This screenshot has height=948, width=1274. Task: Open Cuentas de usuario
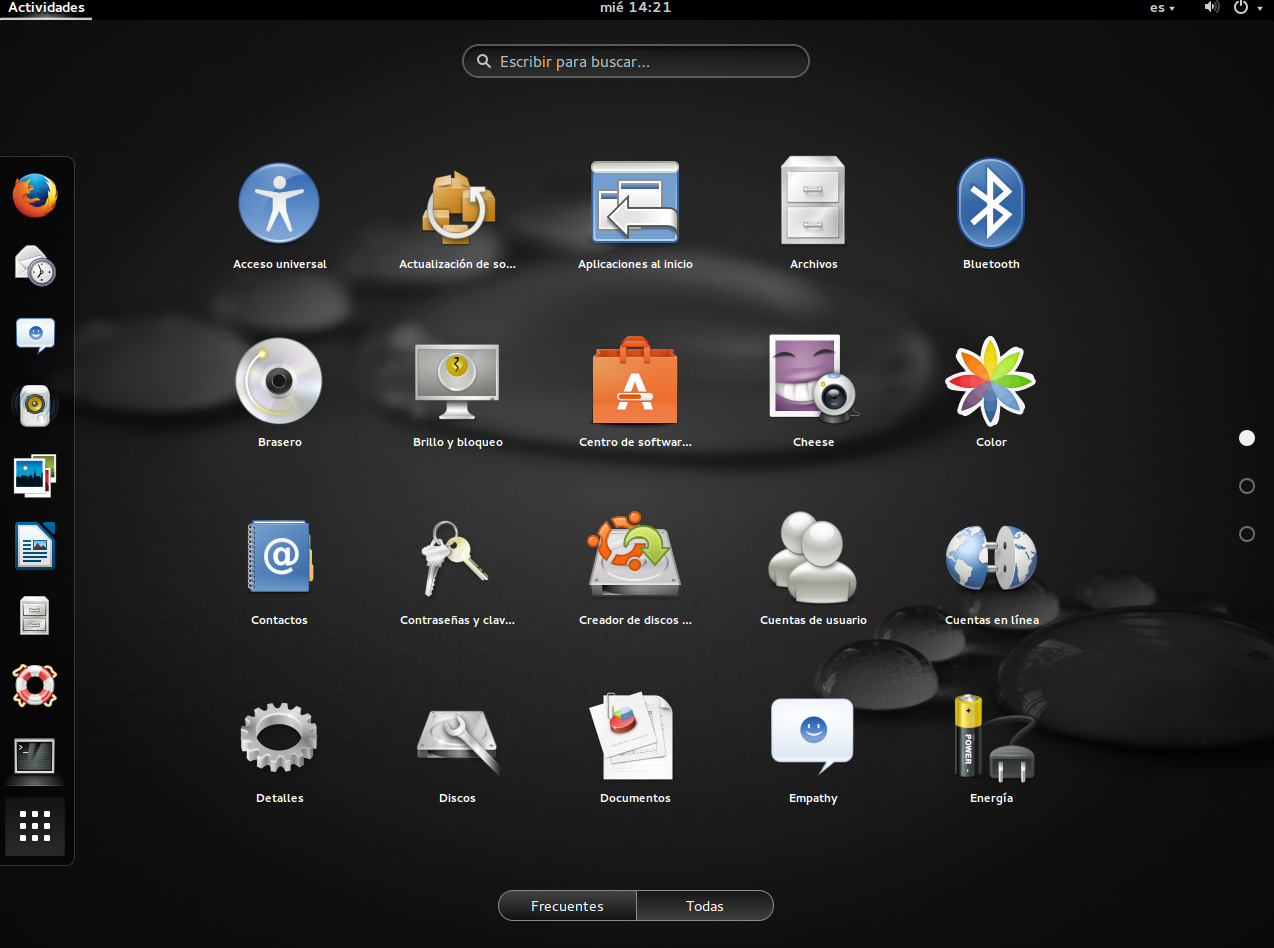point(813,557)
